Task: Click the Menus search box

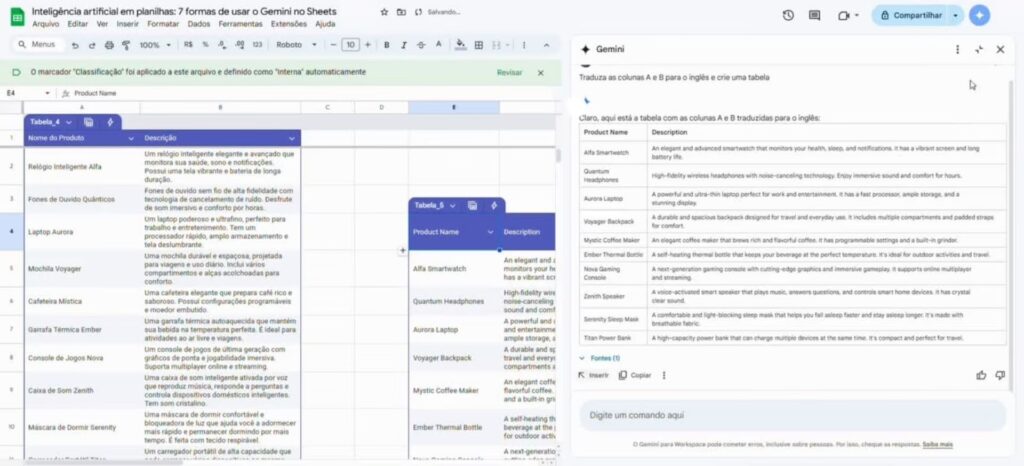Action: coord(38,44)
